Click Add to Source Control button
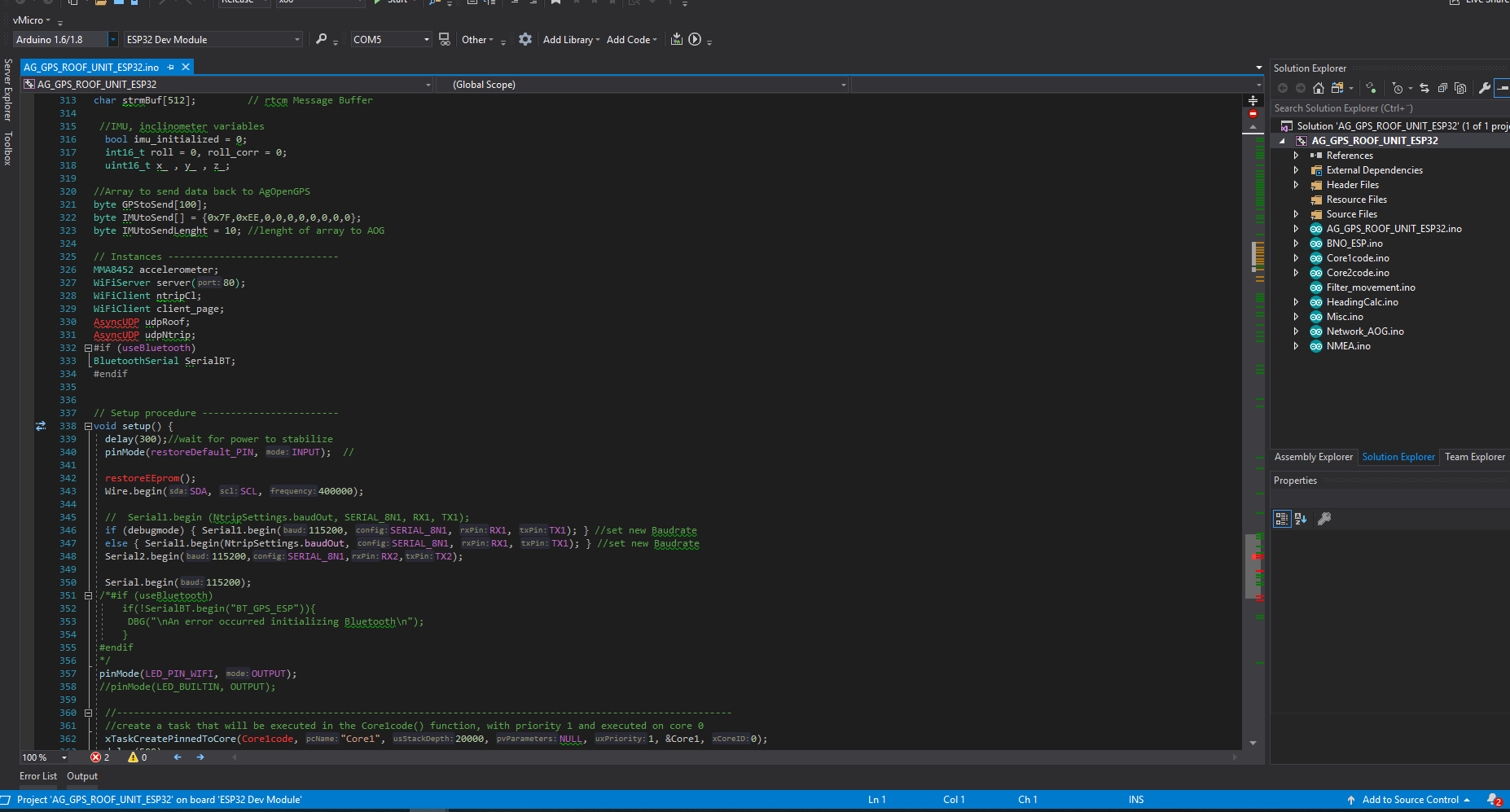Image resolution: width=1510 pixels, height=812 pixels. [1409, 800]
